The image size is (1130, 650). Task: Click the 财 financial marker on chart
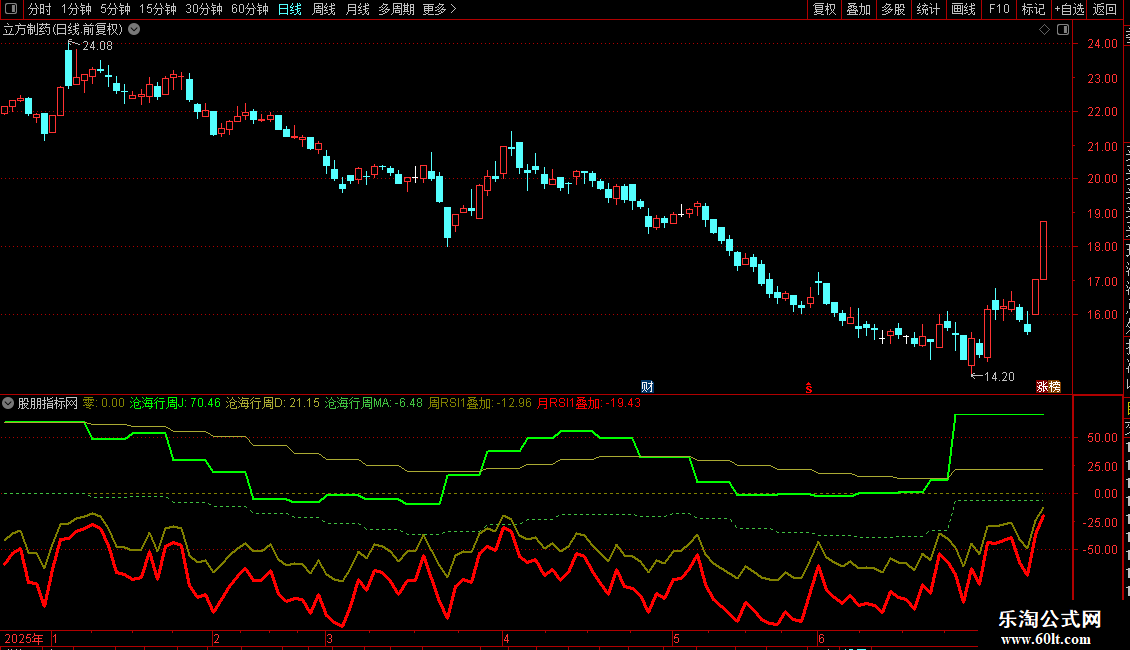tap(647, 387)
